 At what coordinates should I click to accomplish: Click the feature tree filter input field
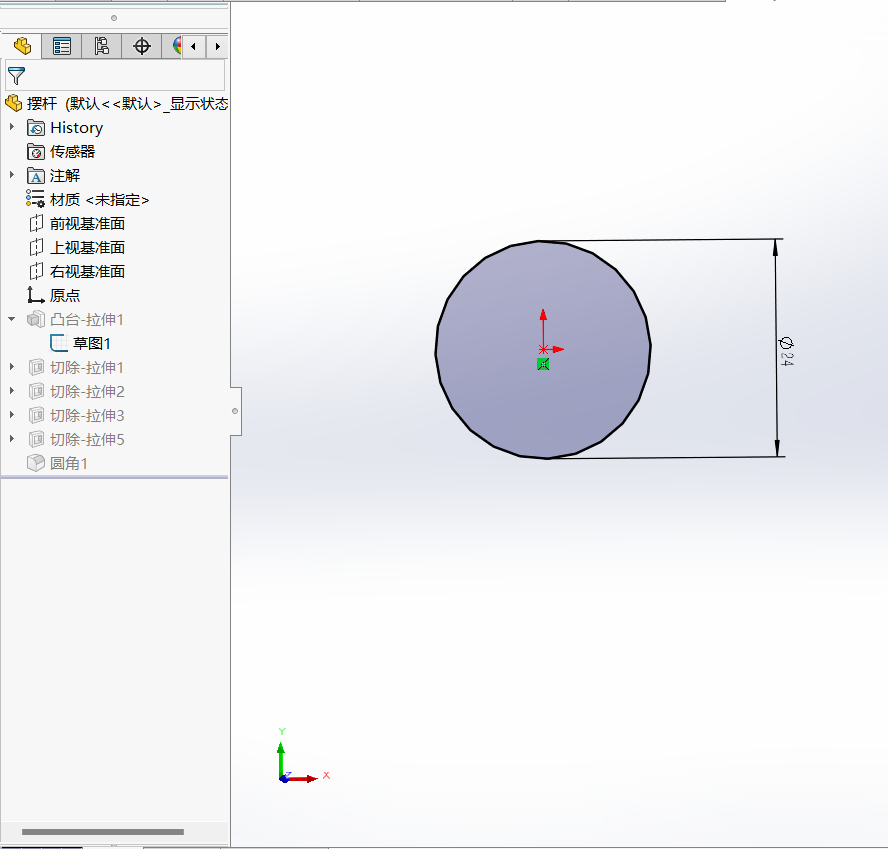(115, 75)
